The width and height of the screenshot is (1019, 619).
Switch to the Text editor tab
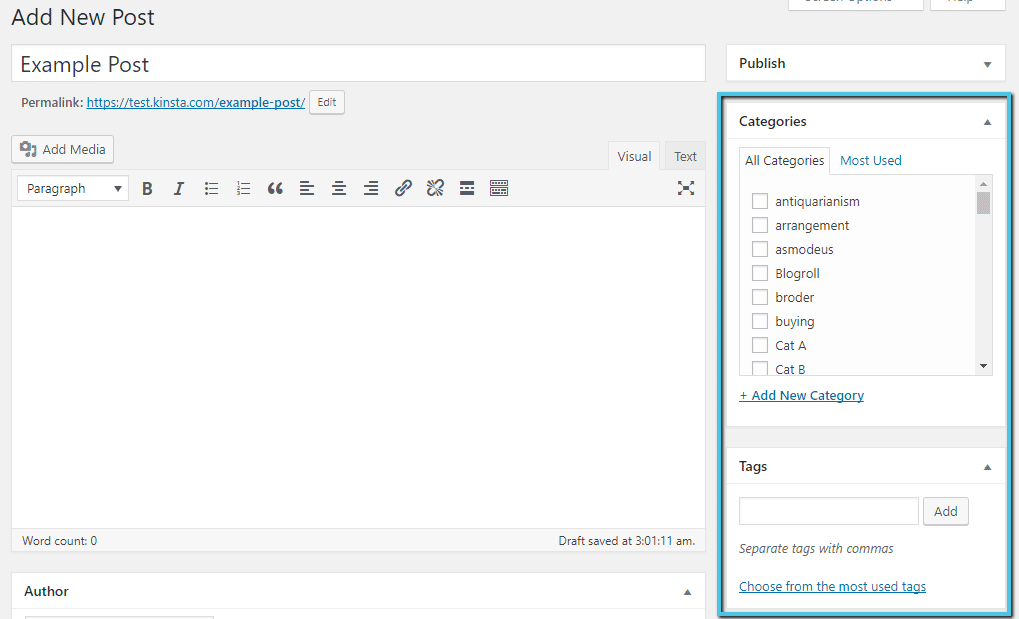(684, 156)
